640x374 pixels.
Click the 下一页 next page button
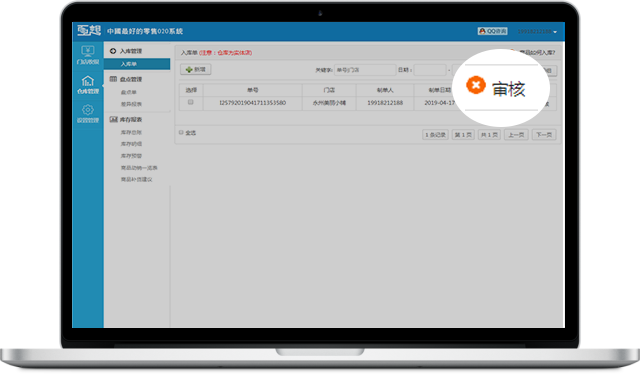point(544,135)
